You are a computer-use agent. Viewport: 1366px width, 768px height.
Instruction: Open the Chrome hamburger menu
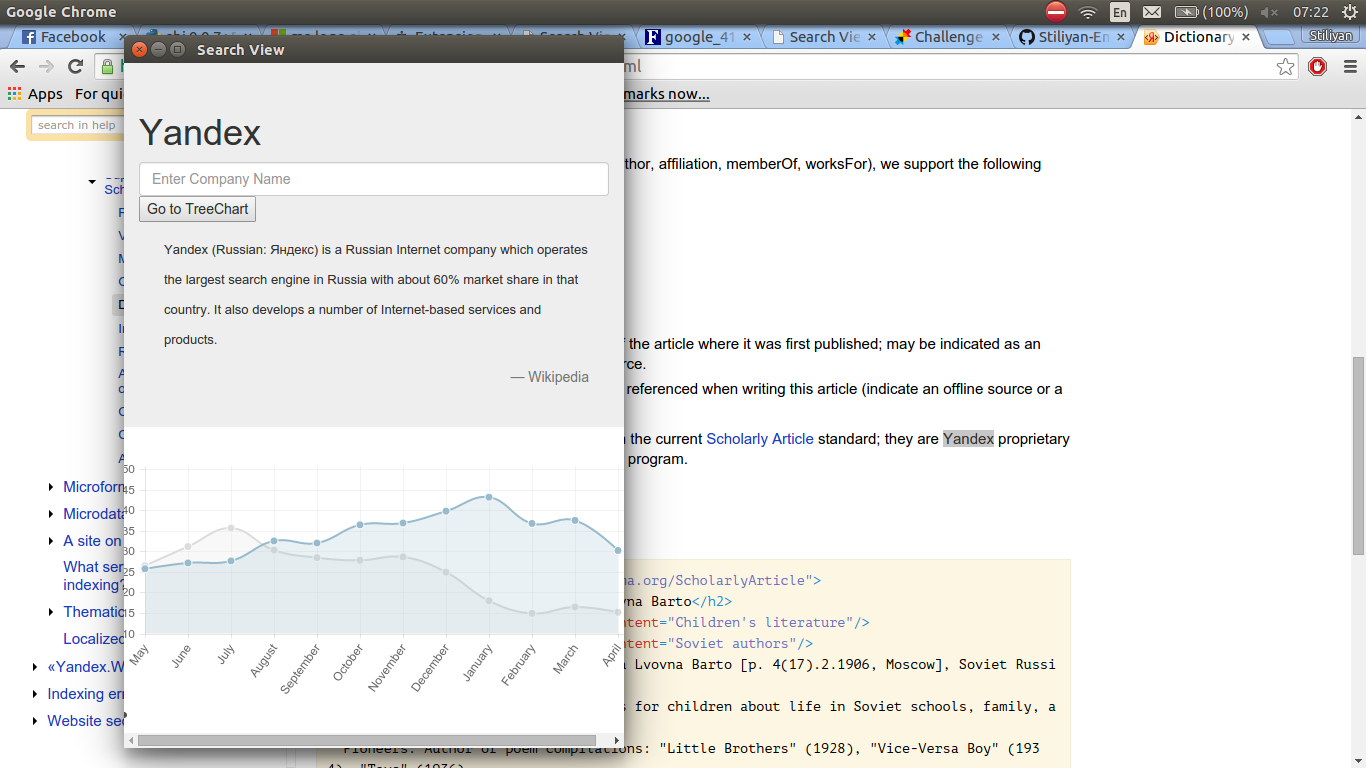click(1350, 67)
